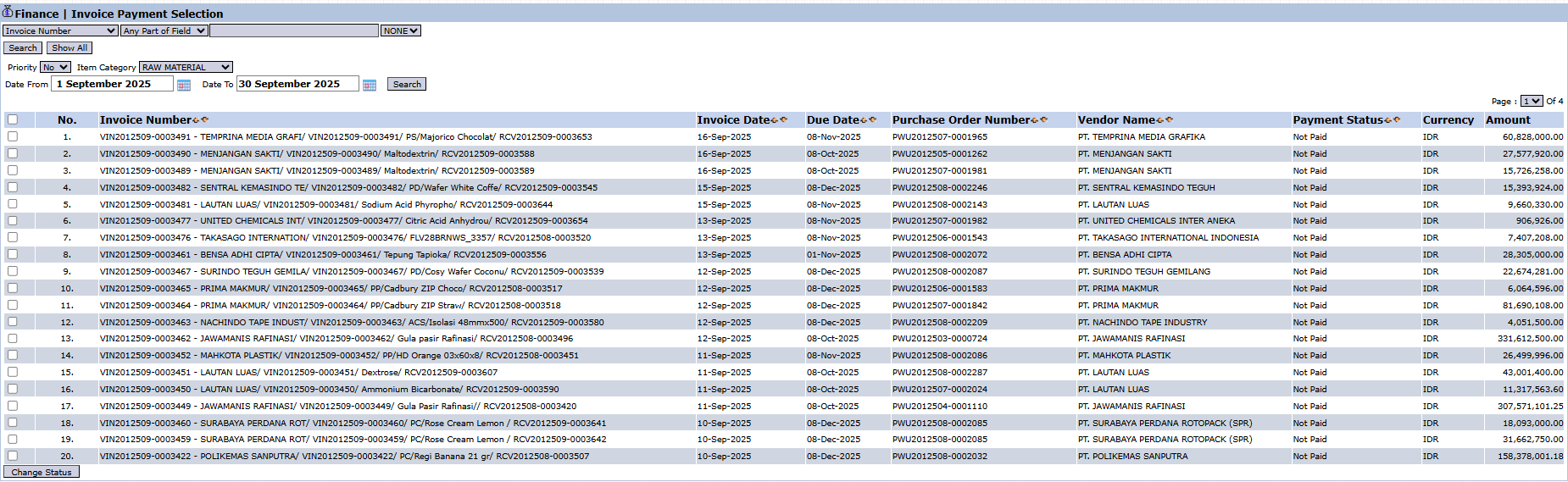This screenshot has width=1568, height=482.
Task: Open the Any Part of Field dropdown
Action: pyautogui.click(x=164, y=30)
